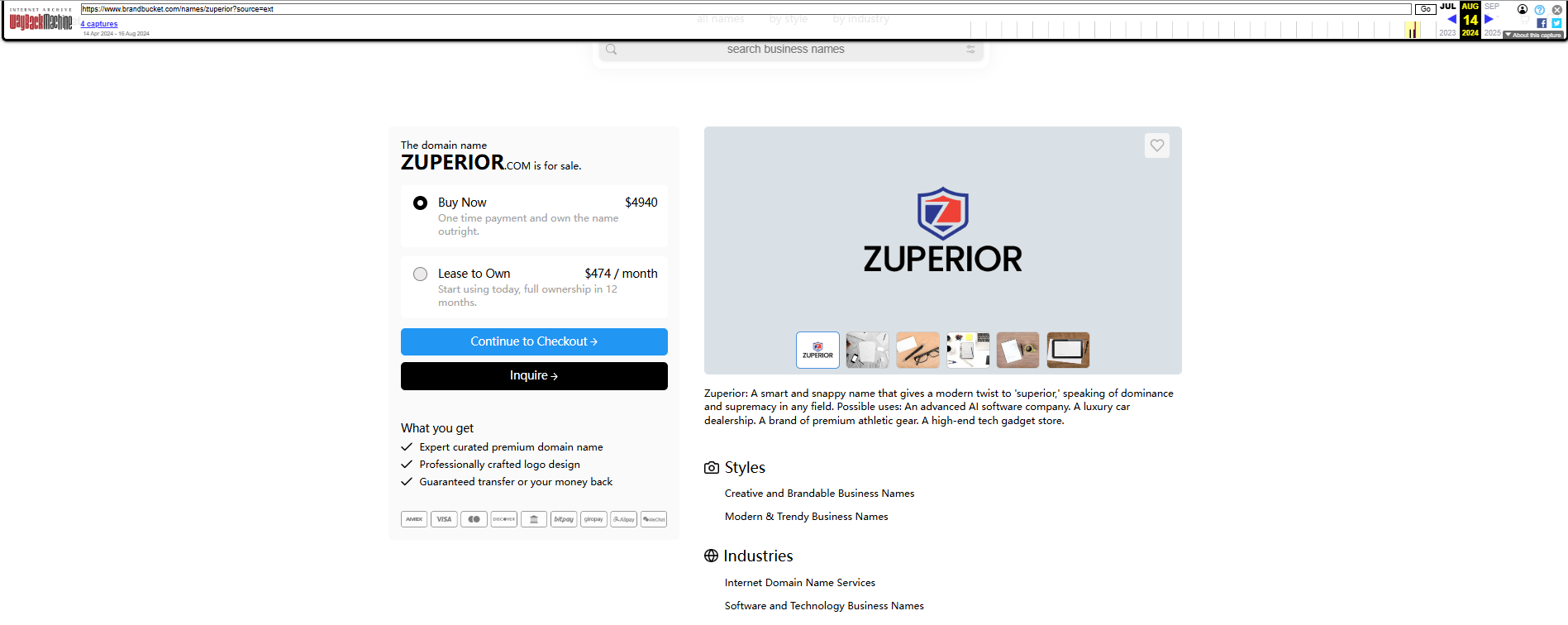Select the Lease to Own radio option

point(421,274)
